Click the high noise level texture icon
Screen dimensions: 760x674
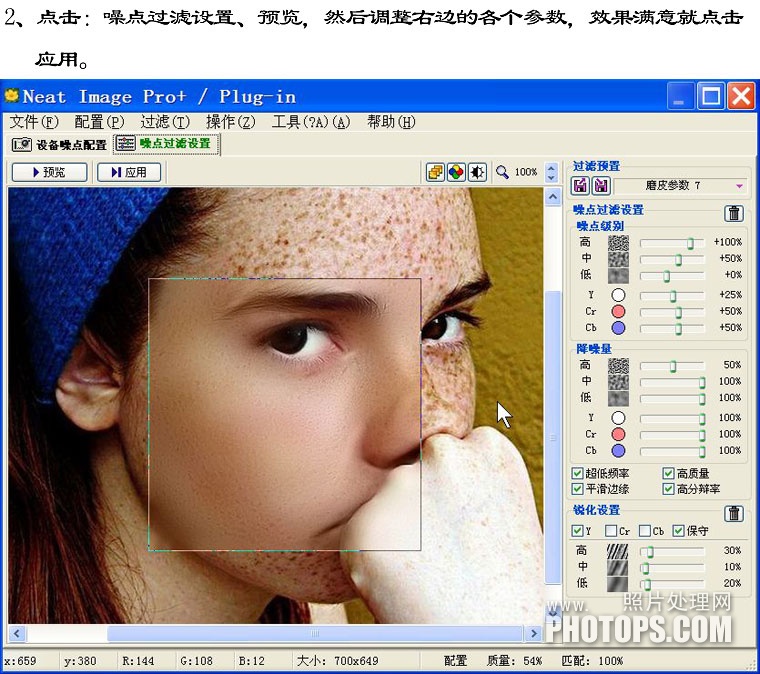pyautogui.click(x=618, y=242)
